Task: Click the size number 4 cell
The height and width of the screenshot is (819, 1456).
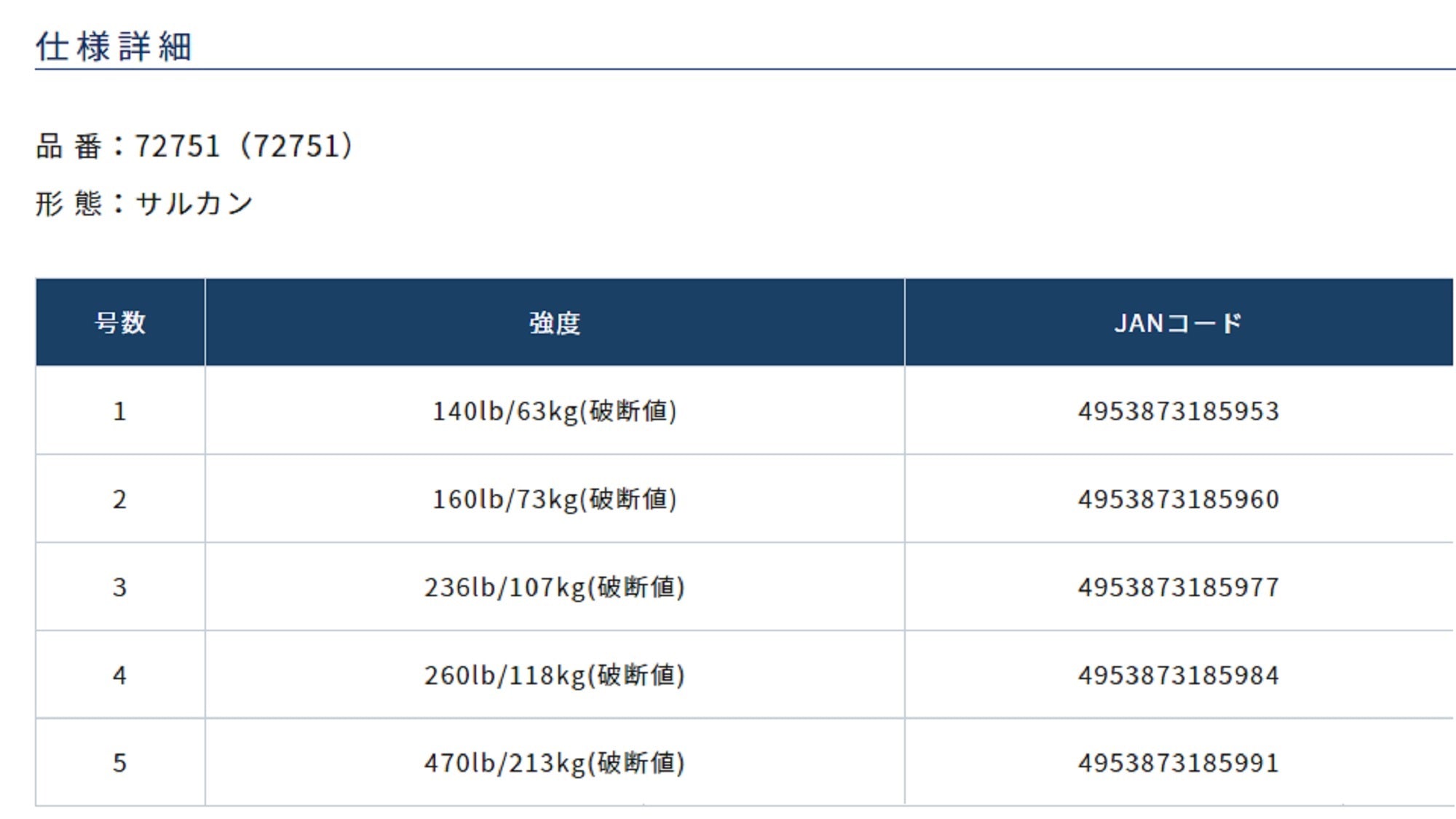Action: pos(120,676)
